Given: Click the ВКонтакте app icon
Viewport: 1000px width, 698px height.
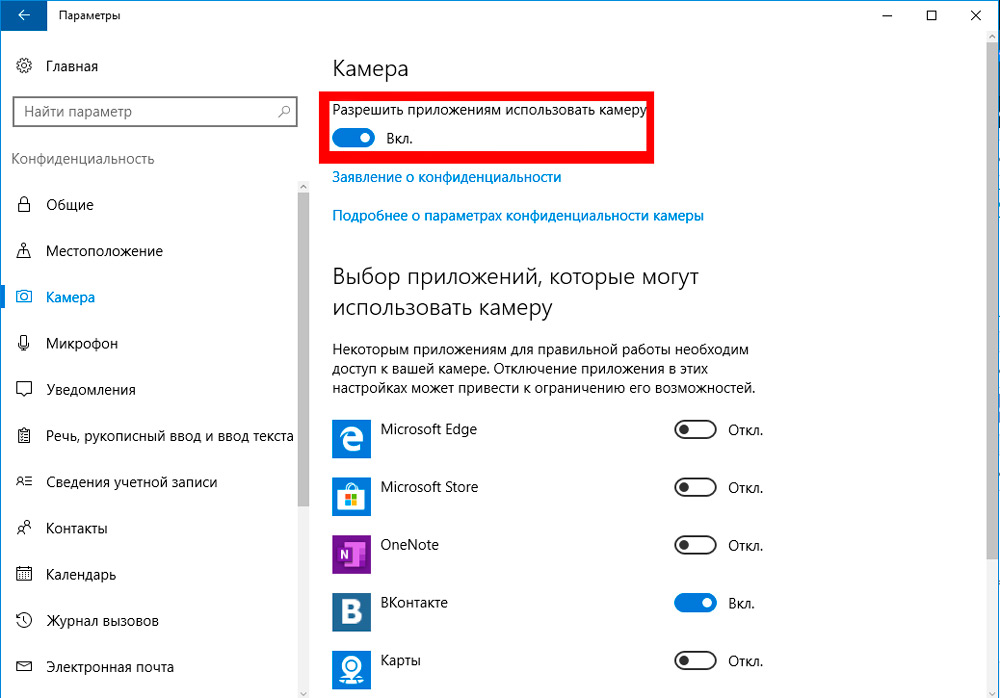Looking at the screenshot, I should 351,612.
